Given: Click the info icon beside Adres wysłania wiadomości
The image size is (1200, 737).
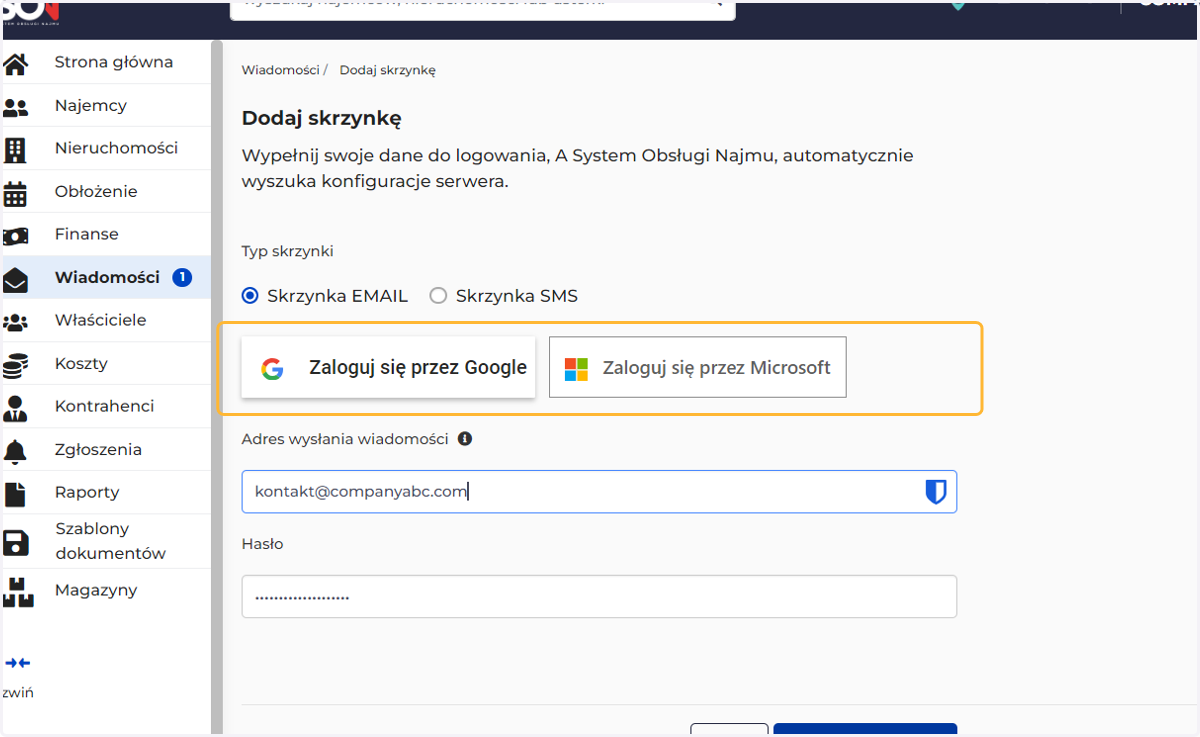Looking at the screenshot, I should [x=465, y=438].
